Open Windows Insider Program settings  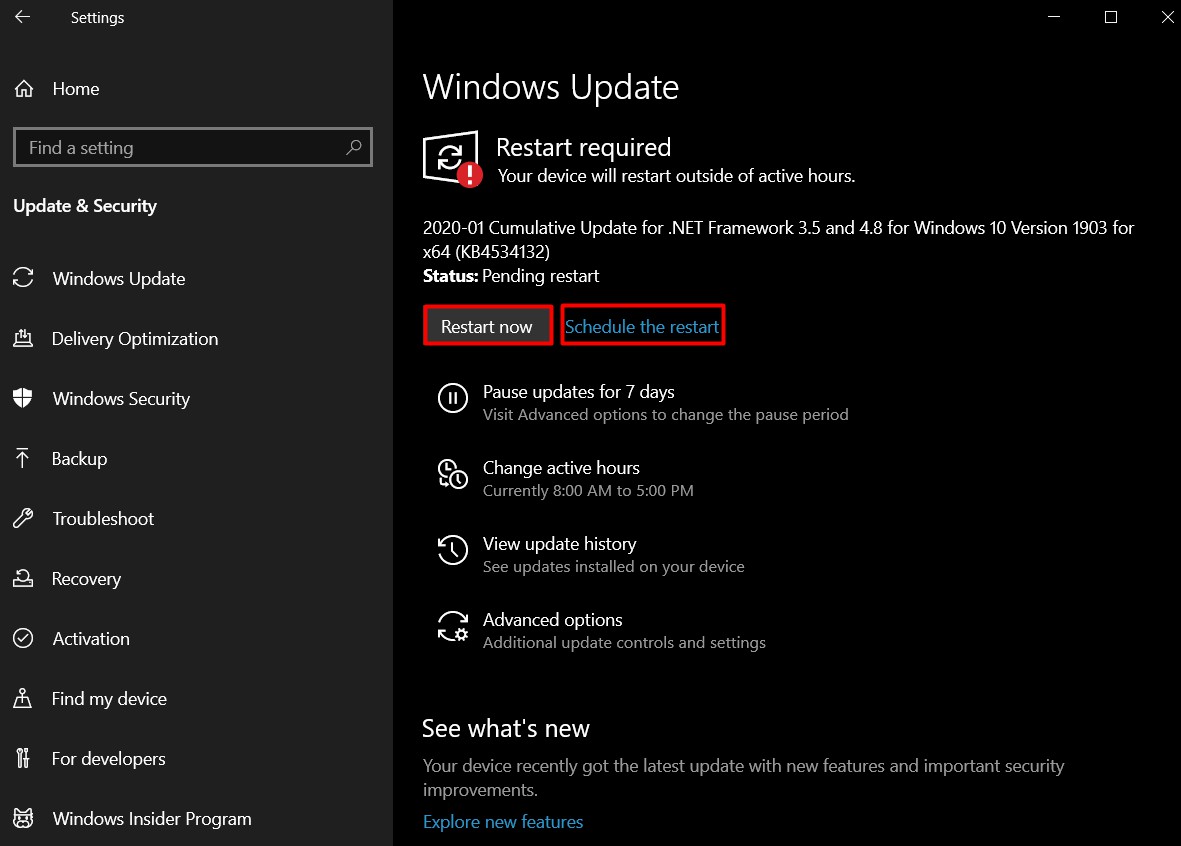pyautogui.click(x=152, y=819)
